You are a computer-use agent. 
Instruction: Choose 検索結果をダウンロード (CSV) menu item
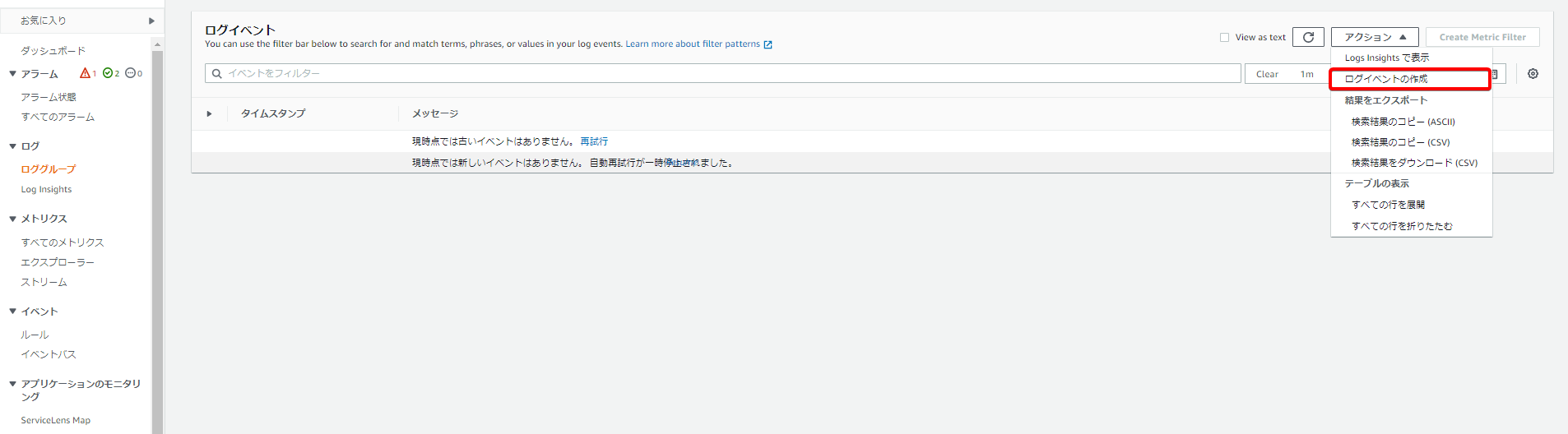[x=1414, y=163]
